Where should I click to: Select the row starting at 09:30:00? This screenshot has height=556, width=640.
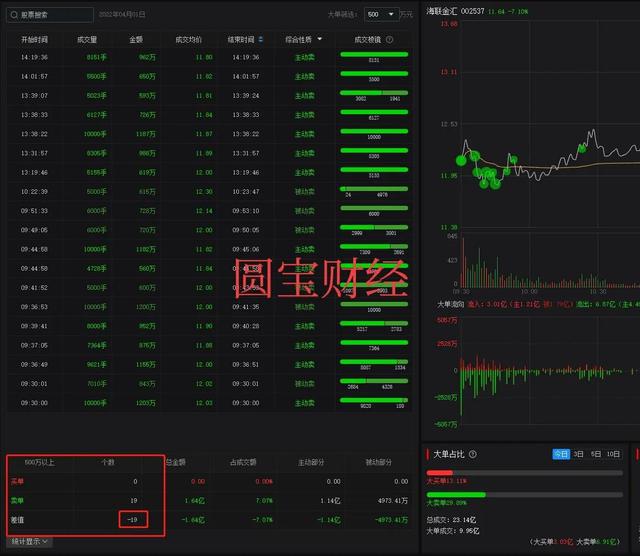coord(209,403)
